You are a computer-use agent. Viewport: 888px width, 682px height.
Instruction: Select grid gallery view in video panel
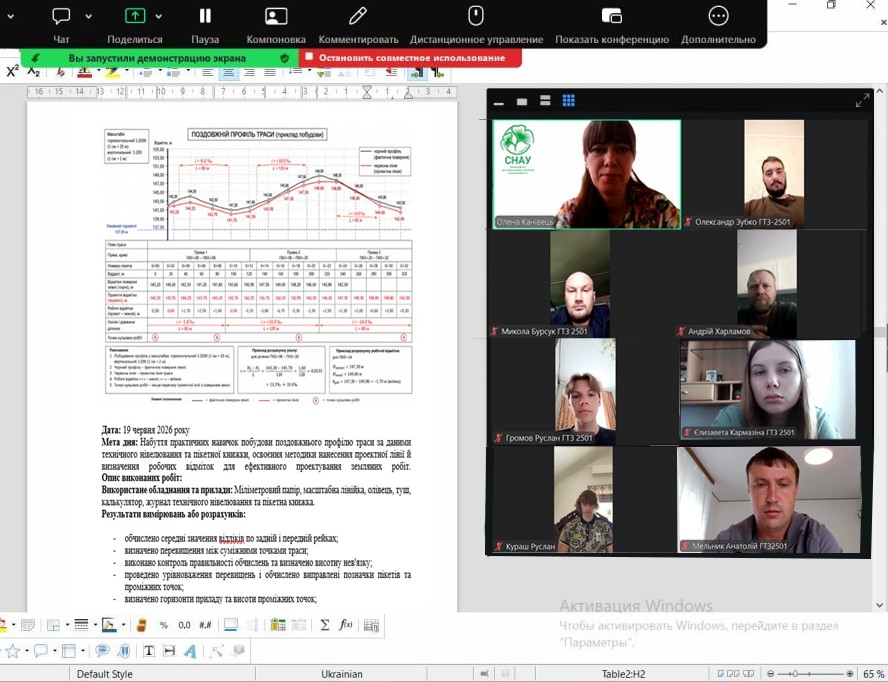[x=569, y=101]
